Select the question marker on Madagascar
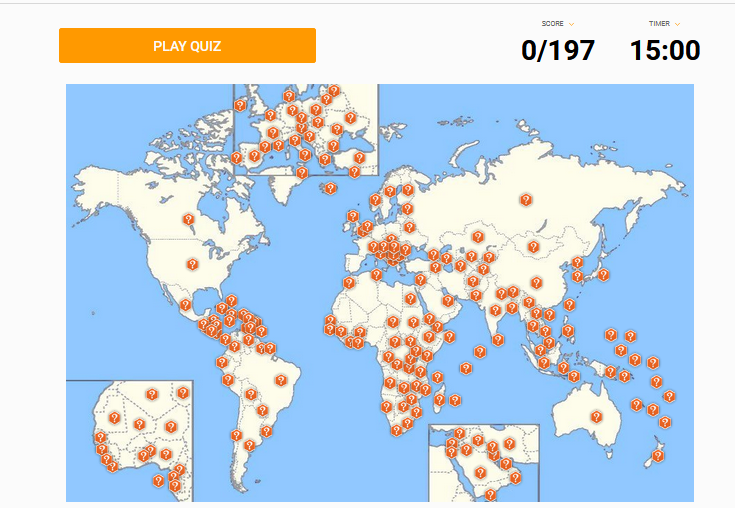Viewport: 735px width, 508px height. click(x=440, y=399)
